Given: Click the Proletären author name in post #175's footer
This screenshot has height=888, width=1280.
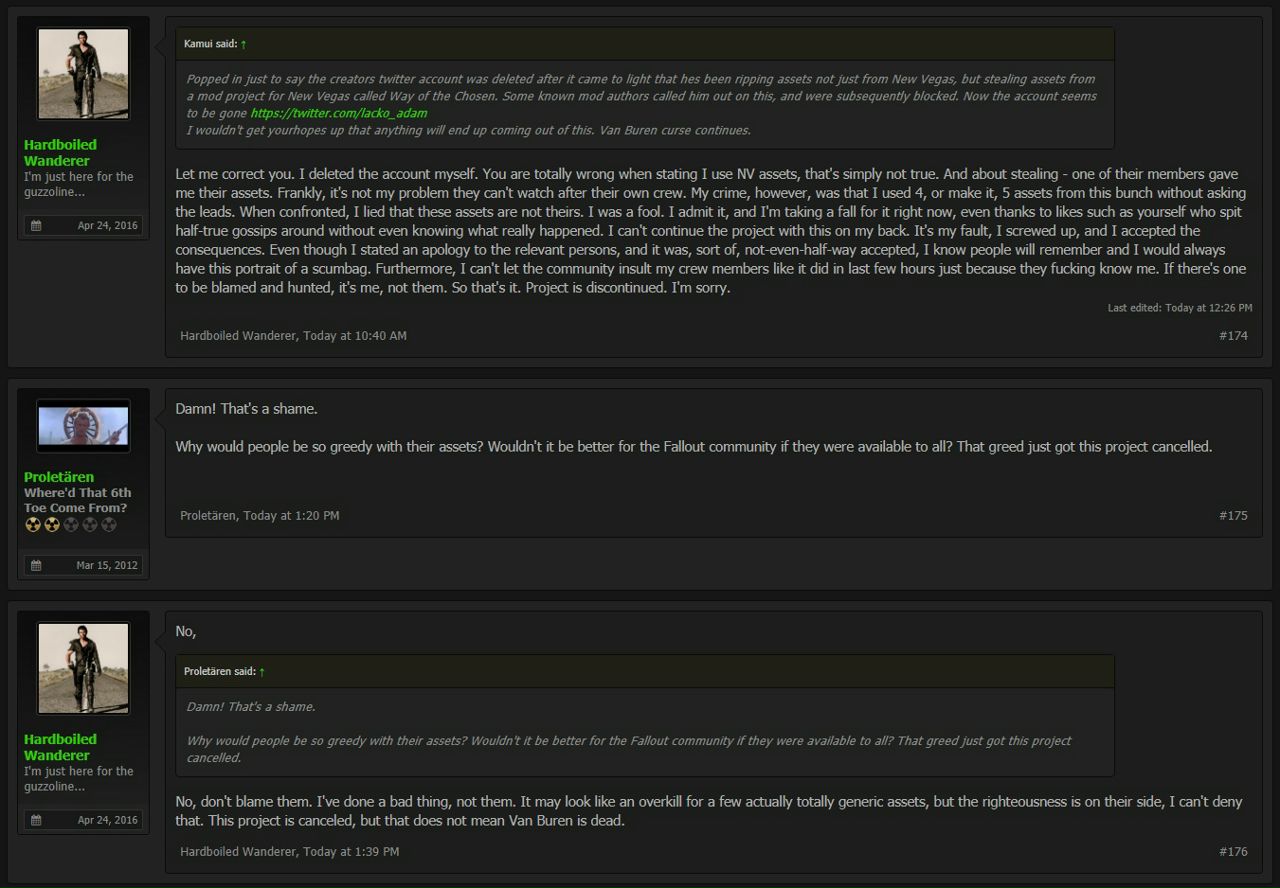Looking at the screenshot, I should 208,516.
